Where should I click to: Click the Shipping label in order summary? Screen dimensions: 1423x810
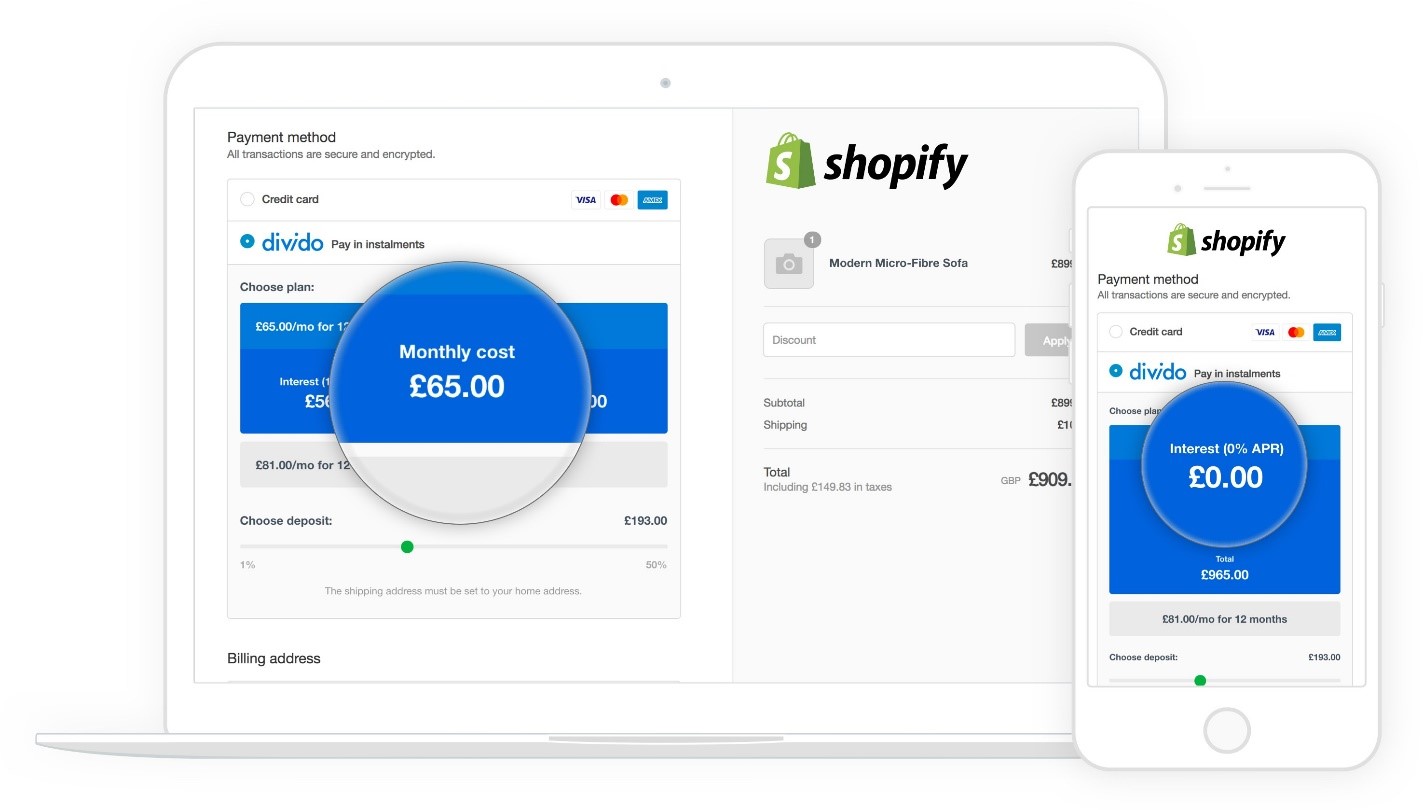[785, 425]
